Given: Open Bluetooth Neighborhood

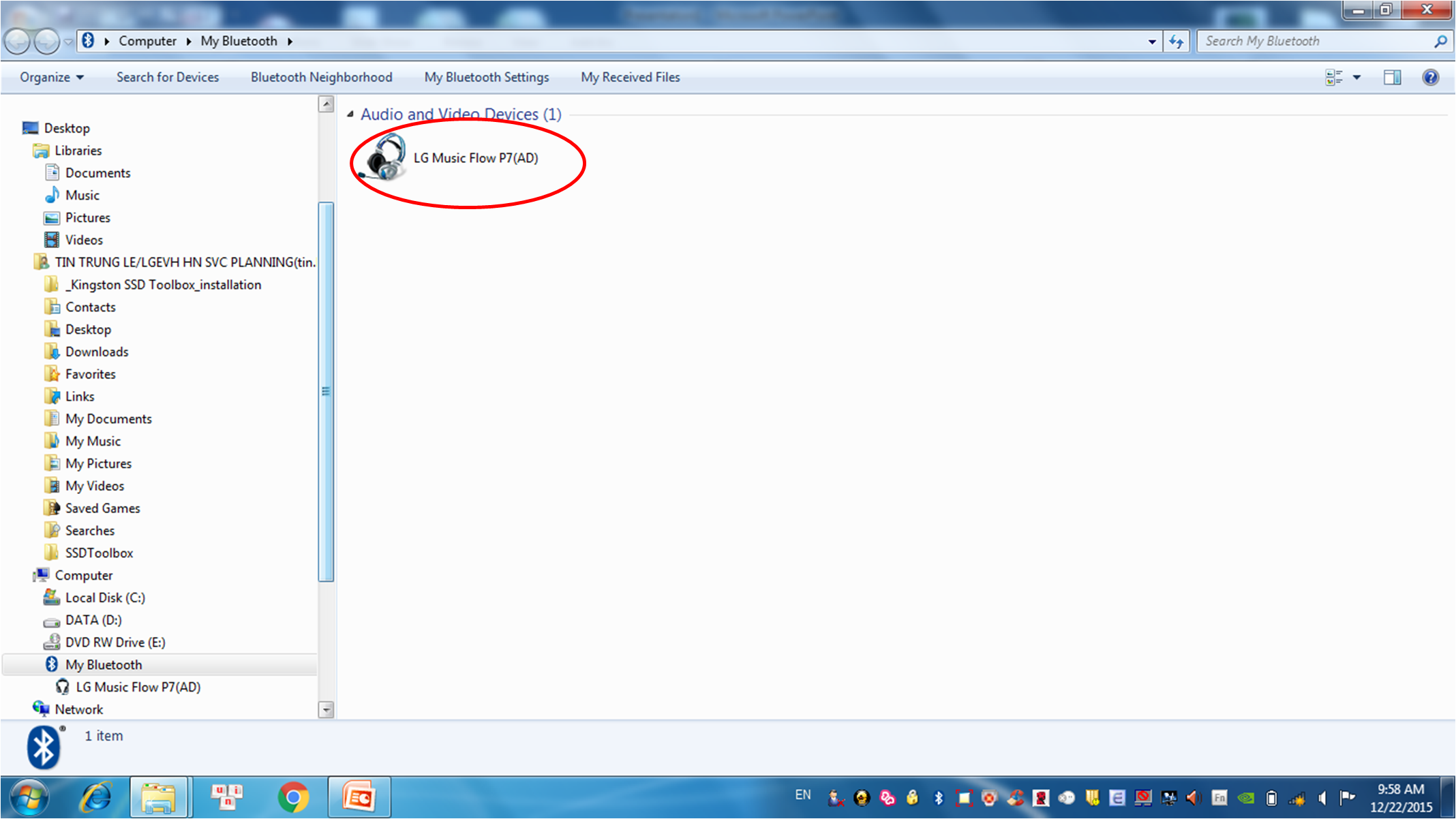Looking at the screenshot, I should [321, 77].
